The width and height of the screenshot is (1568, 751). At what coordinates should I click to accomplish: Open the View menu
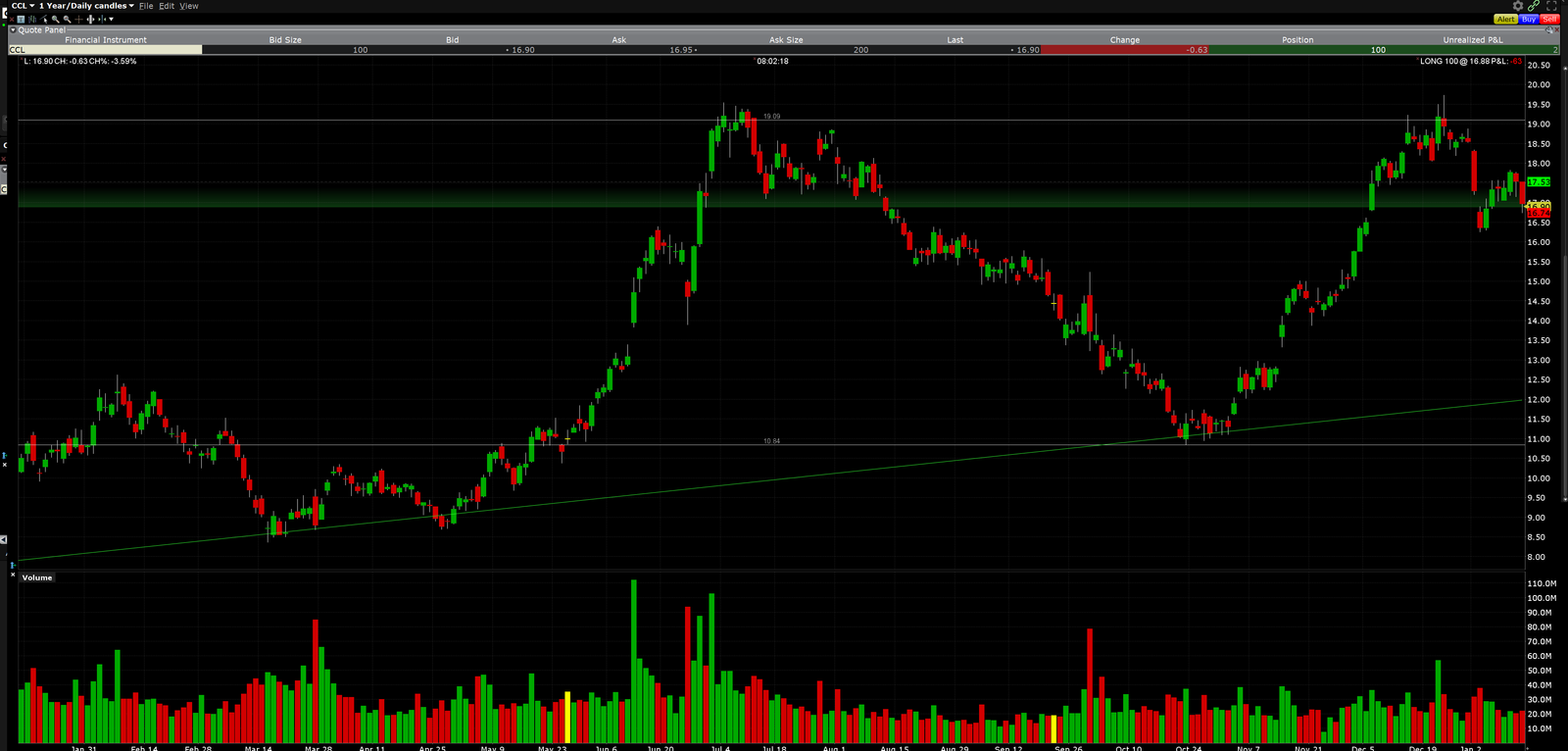[x=189, y=6]
